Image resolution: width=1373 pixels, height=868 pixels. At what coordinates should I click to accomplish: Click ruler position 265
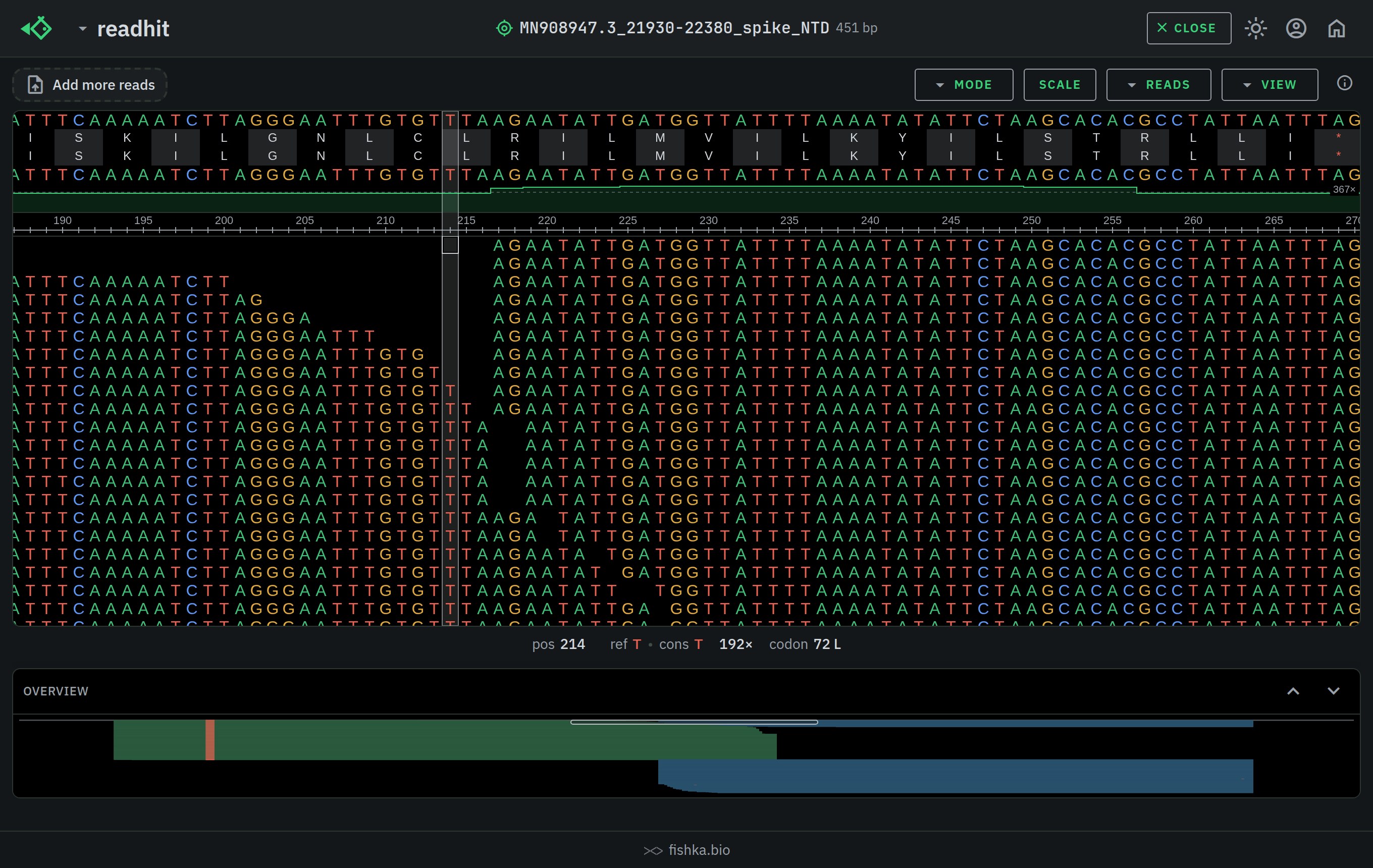coord(1274,220)
